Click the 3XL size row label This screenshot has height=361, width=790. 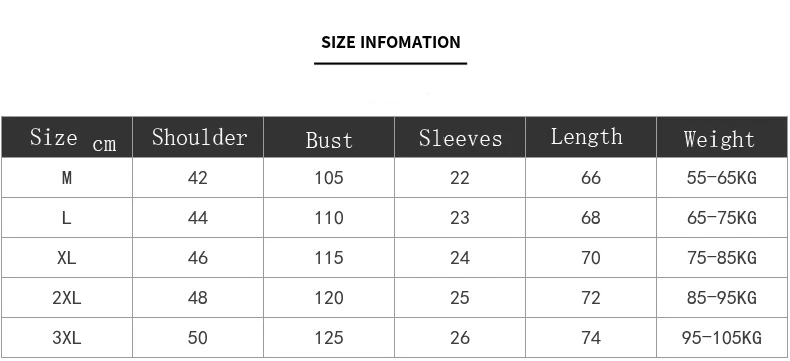(x=67, y=338)
